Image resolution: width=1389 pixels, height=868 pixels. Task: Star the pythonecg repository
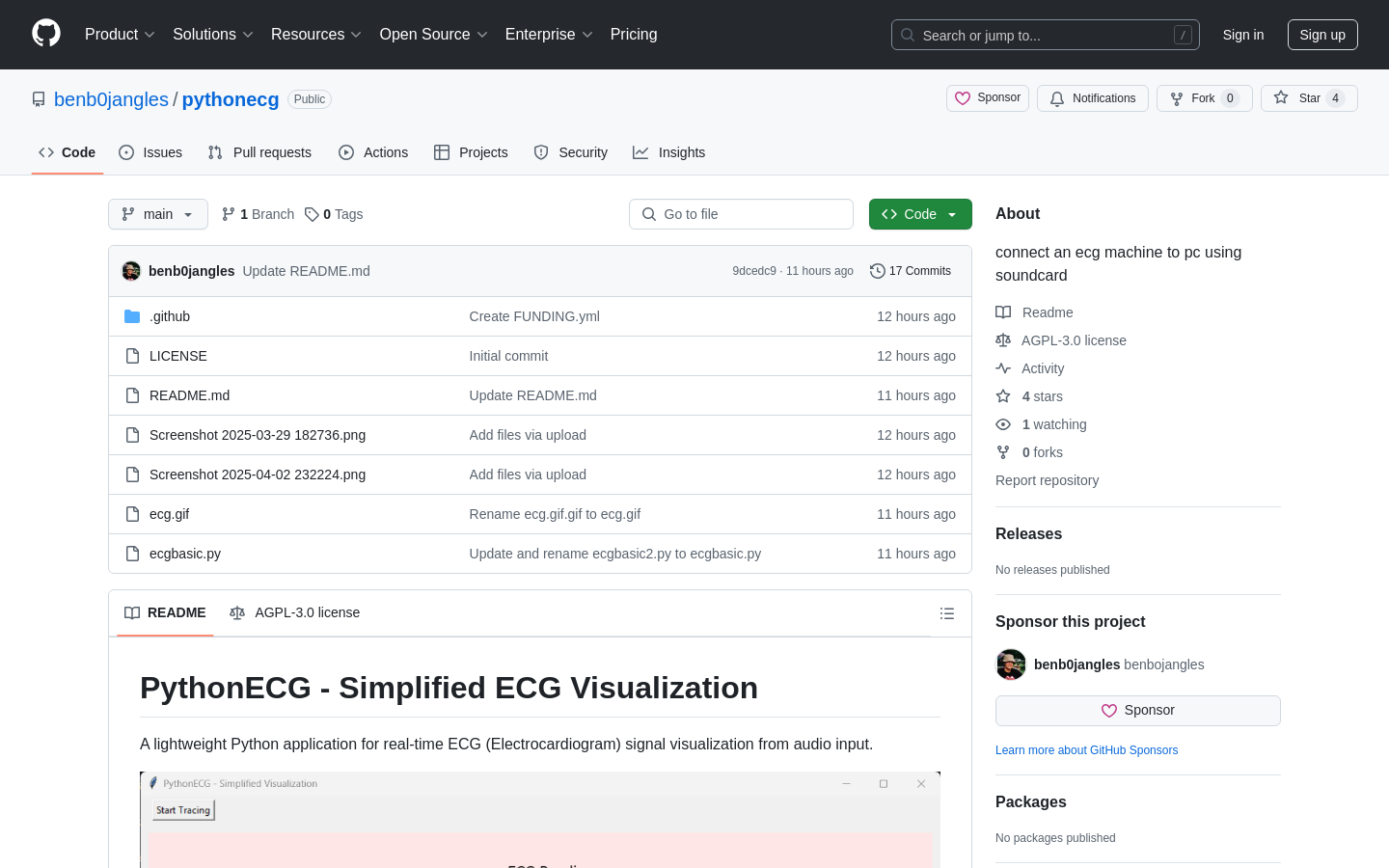[1309, 98]
